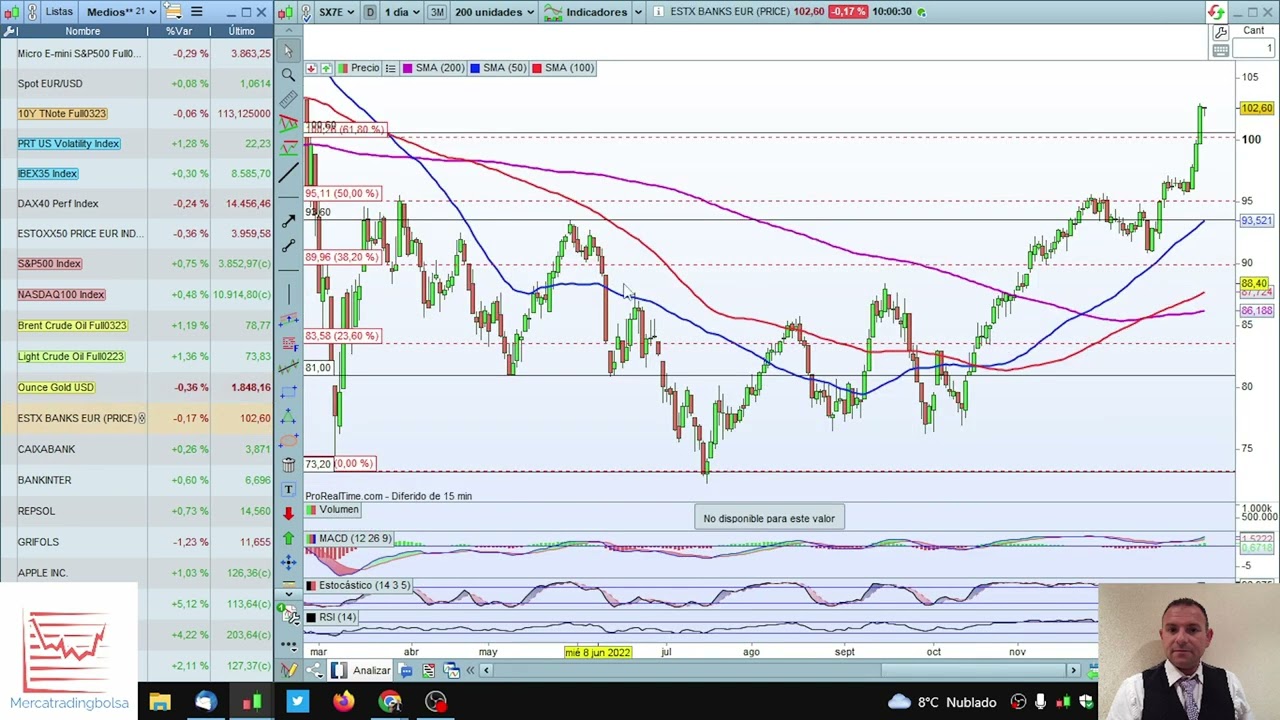The width and height of the screenshot is (1280, 720).
Task: Click the info icon beside ESTX BANKS title
Action: [658, 12]
